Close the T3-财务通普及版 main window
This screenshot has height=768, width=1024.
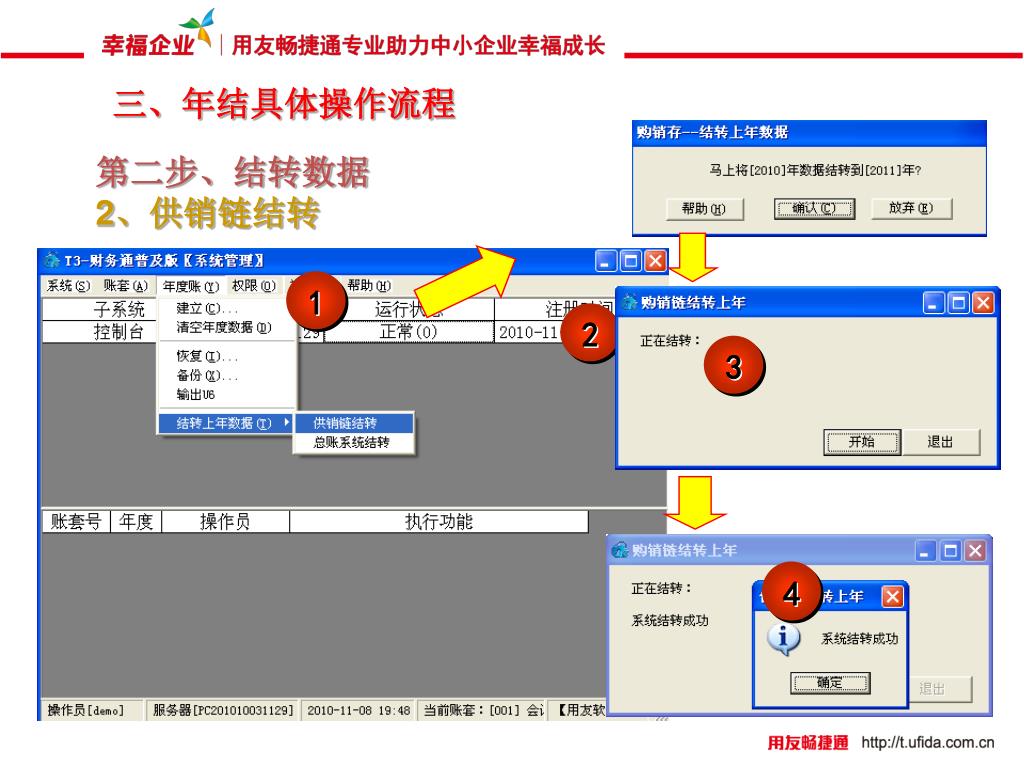point(656,261)
